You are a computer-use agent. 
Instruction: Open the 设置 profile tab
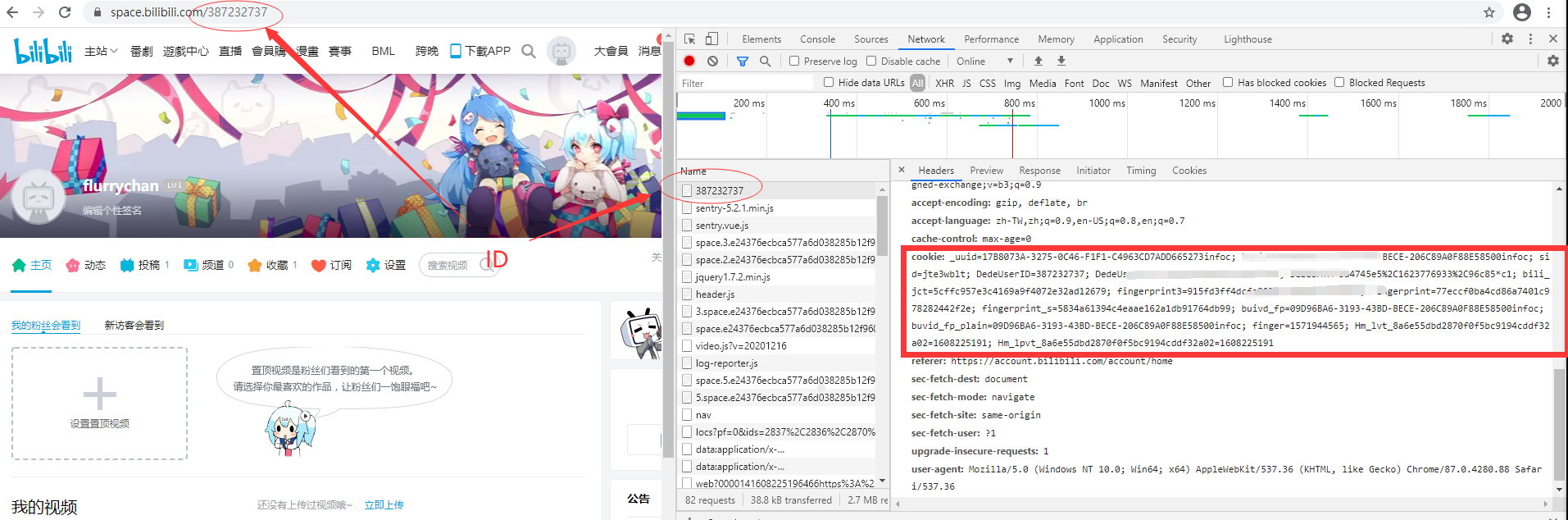tap(385, 265)
